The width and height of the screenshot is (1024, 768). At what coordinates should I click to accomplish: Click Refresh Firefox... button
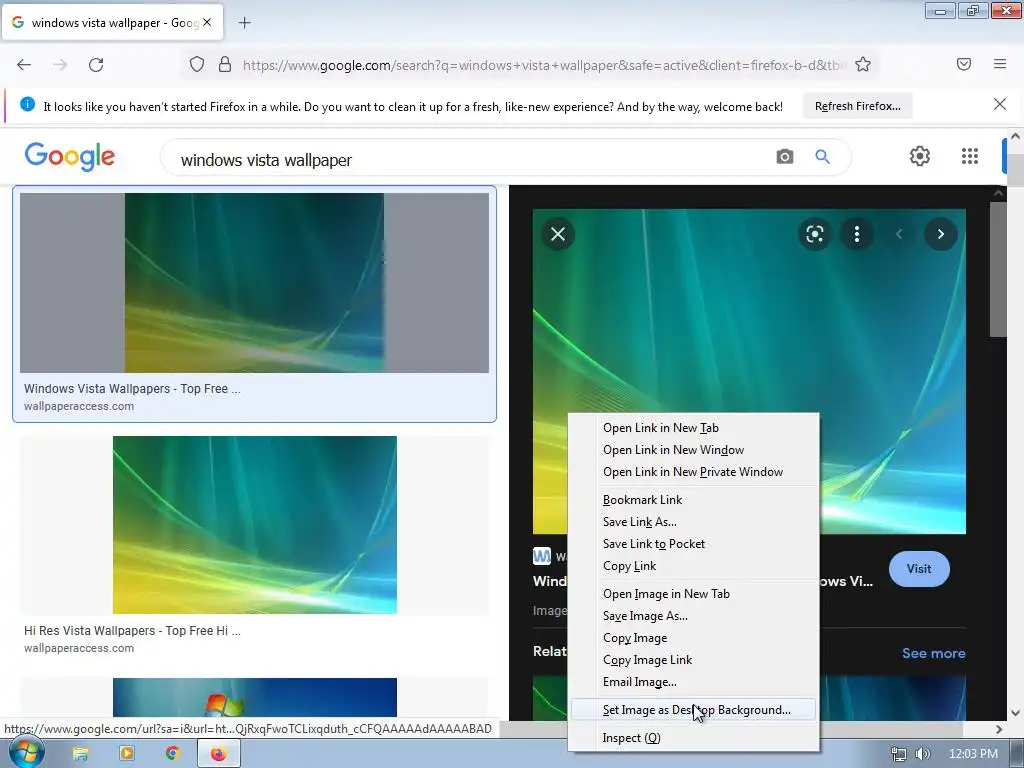coord(857,106)
